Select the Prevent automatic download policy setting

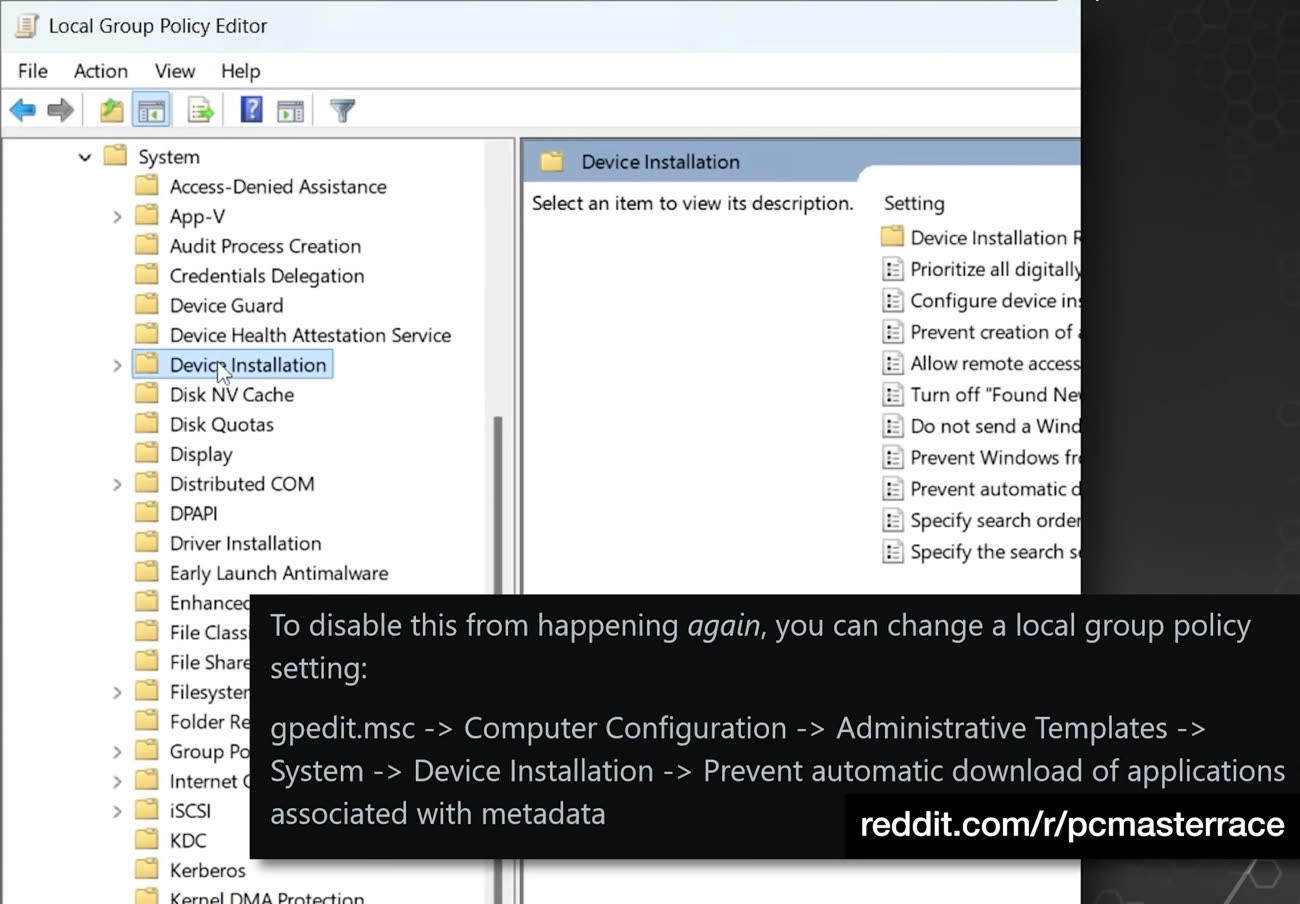tap(981, 489)
